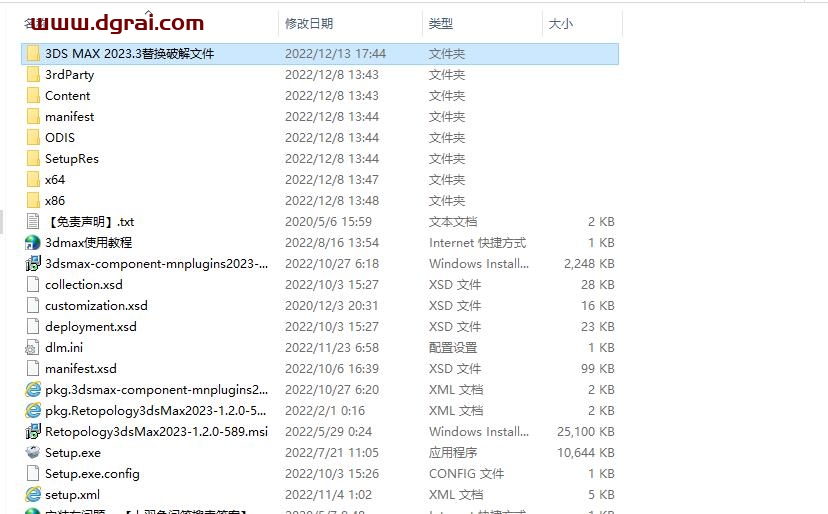Select the dlm.ini file name
The image size is (828, 514).
[x=64, y=348]
